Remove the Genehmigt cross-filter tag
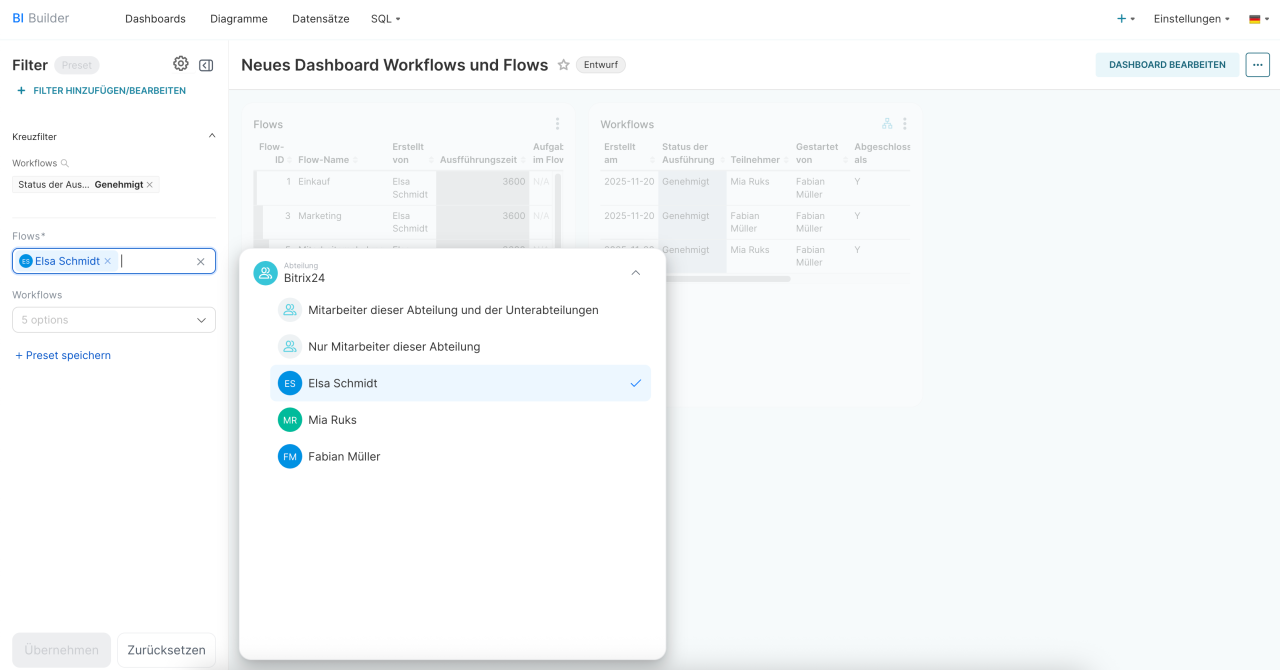The image size is (1280, 670). coord(150,185)
